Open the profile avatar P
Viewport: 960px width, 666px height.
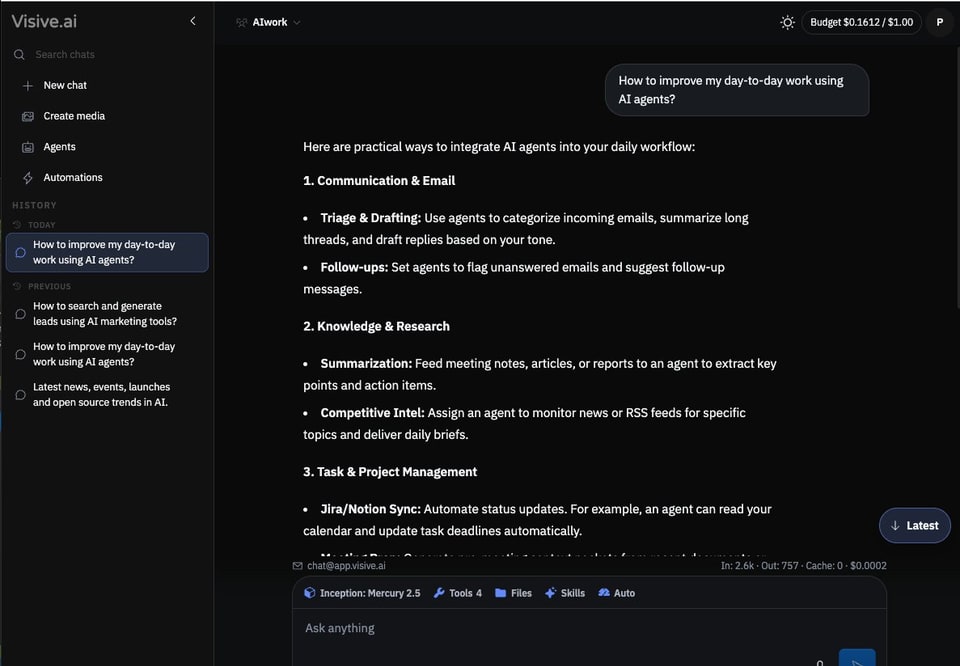(x=940, y=22)
